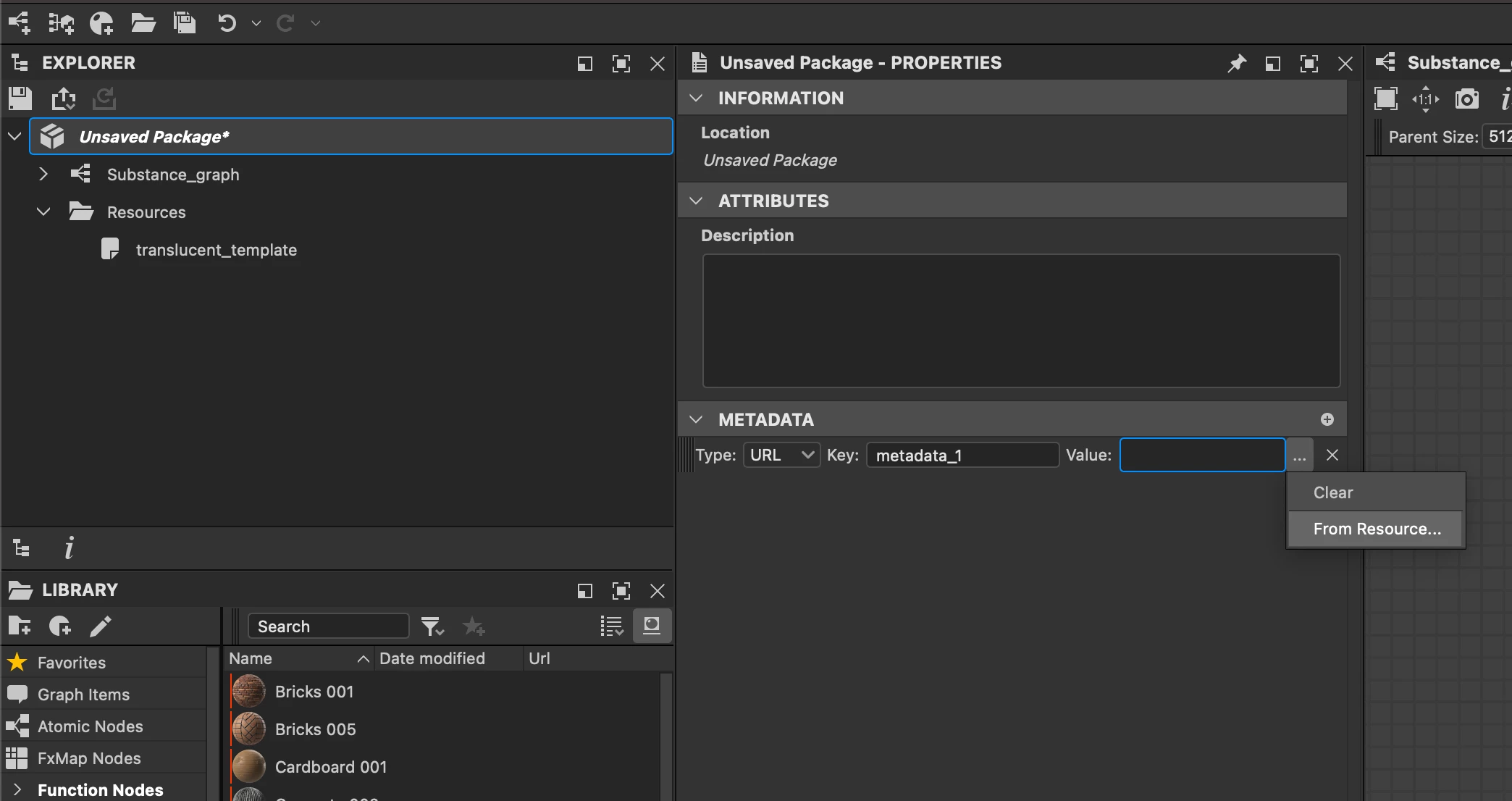Remove metadata_1 entry with X button
1512x801 pixels.
point(1332,456)
